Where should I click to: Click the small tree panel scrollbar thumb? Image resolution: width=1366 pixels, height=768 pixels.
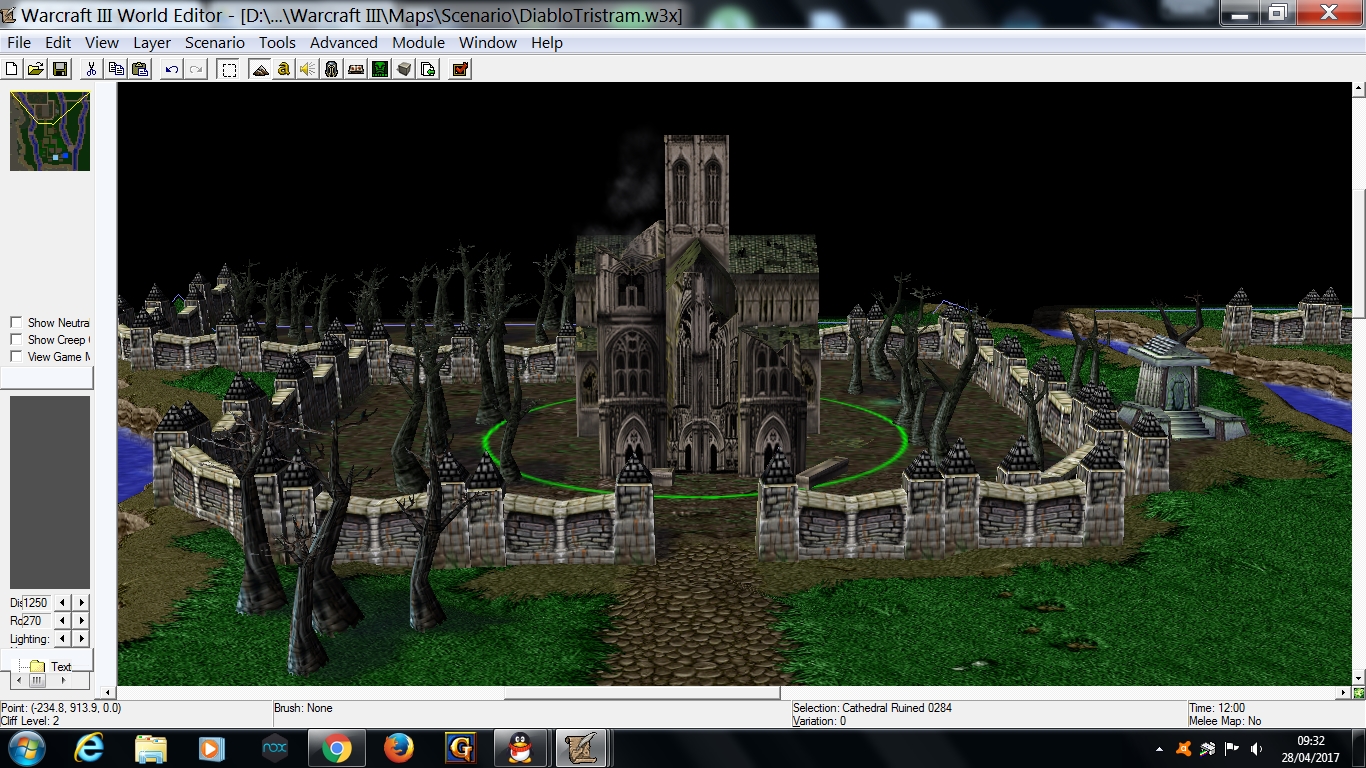(x=37, y=680)
